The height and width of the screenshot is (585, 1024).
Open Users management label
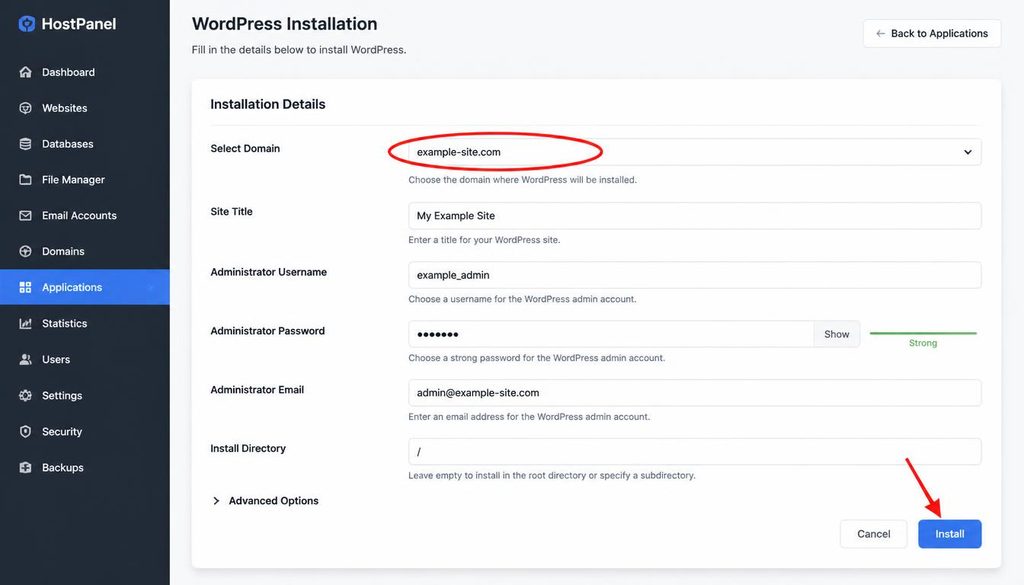click(x=56, y=359)
